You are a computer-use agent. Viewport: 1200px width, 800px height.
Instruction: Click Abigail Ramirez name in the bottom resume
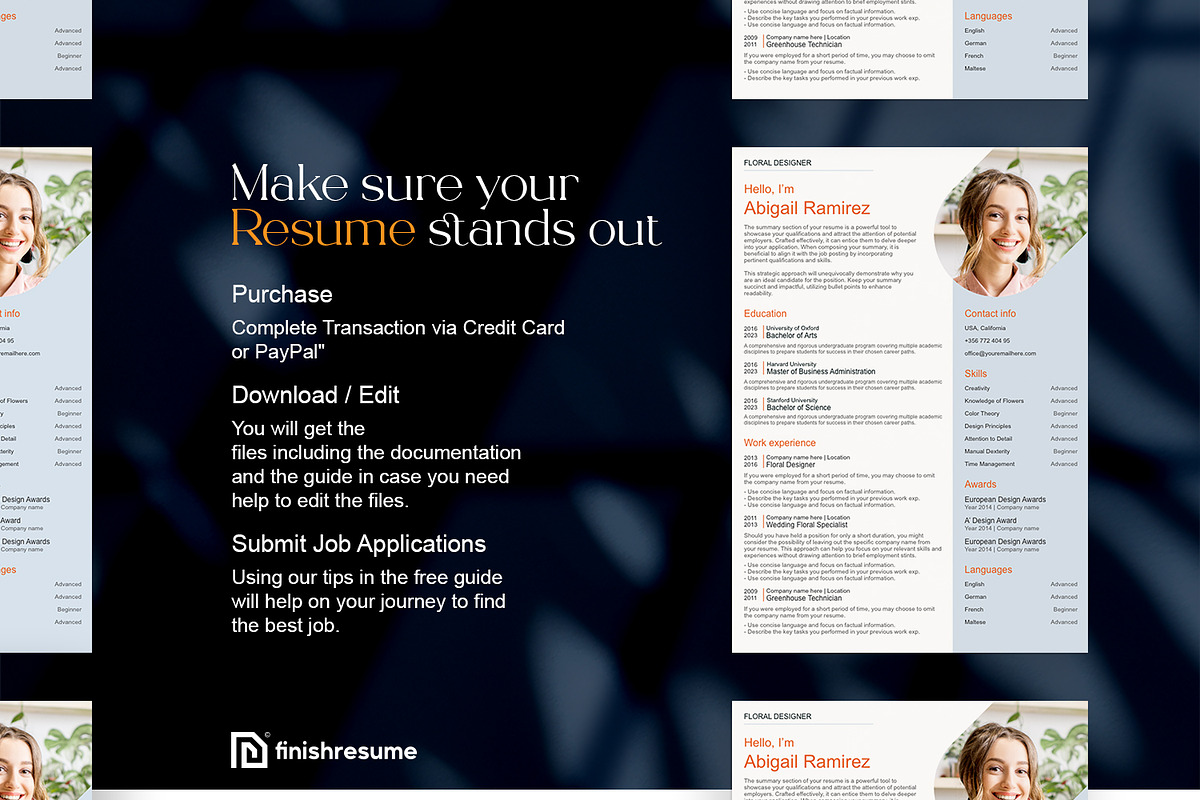(x=807, y=762)
